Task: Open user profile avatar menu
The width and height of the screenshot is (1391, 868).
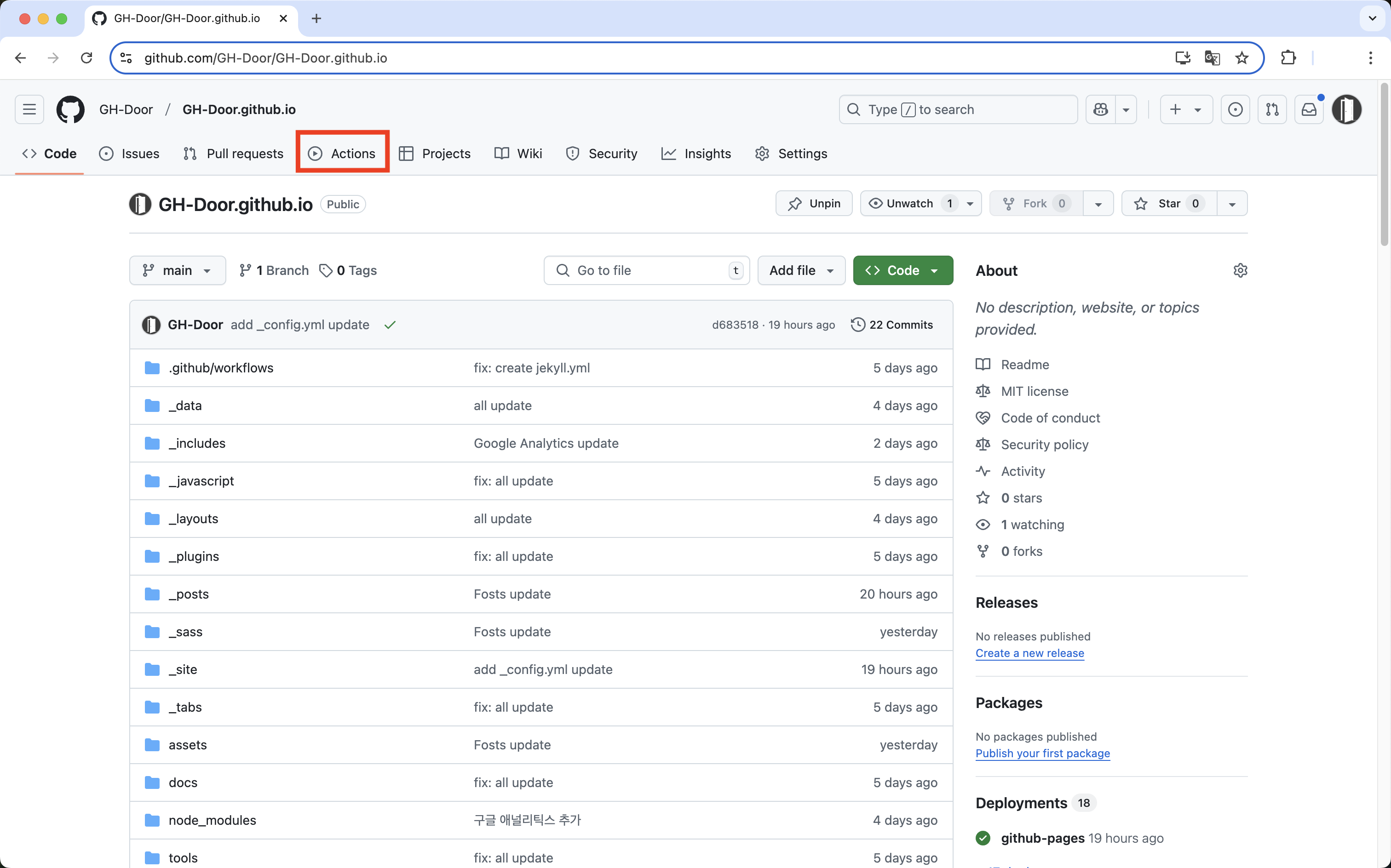Action: 1346,109
